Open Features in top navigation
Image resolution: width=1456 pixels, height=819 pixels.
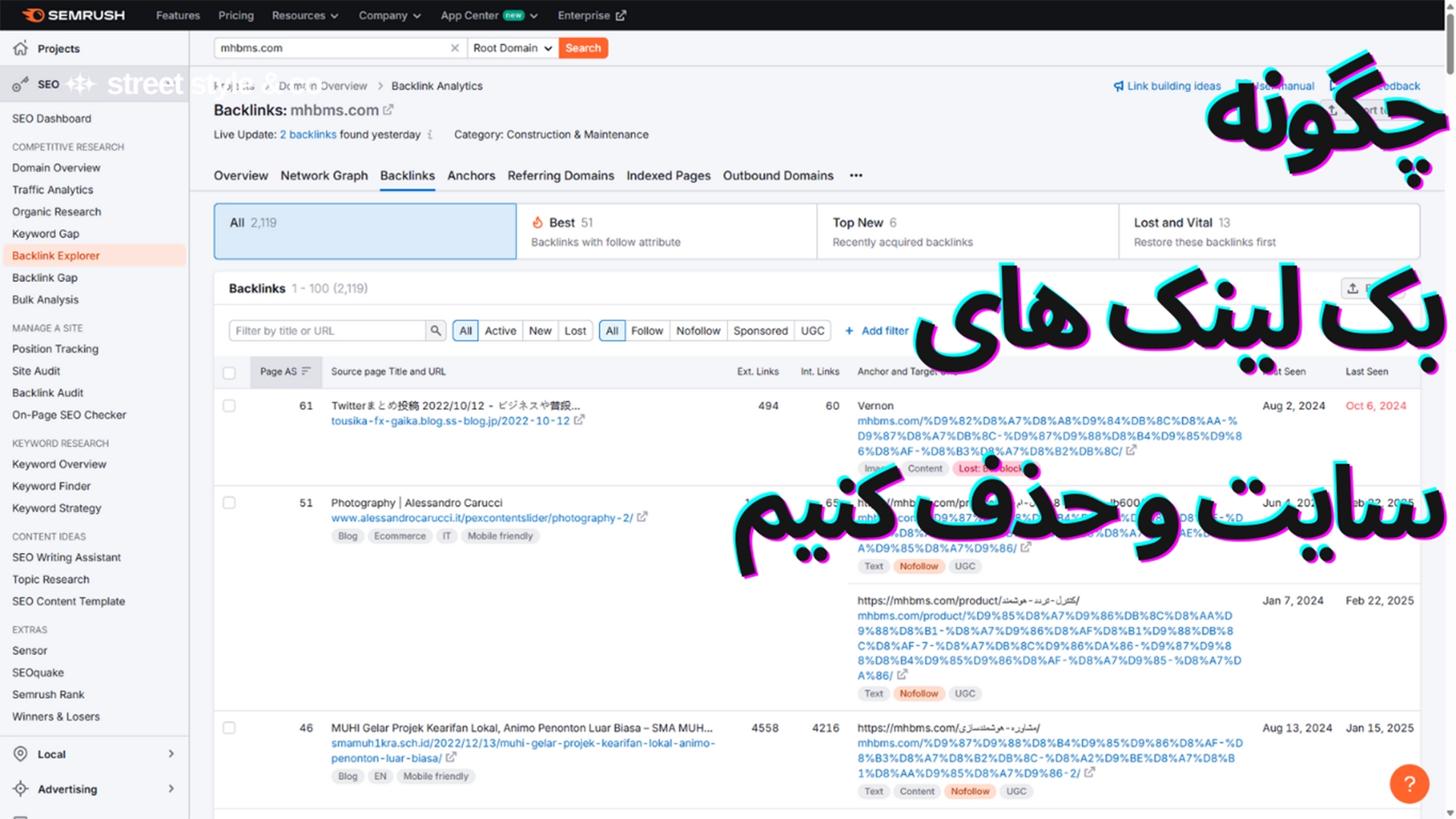click(177, 15)
